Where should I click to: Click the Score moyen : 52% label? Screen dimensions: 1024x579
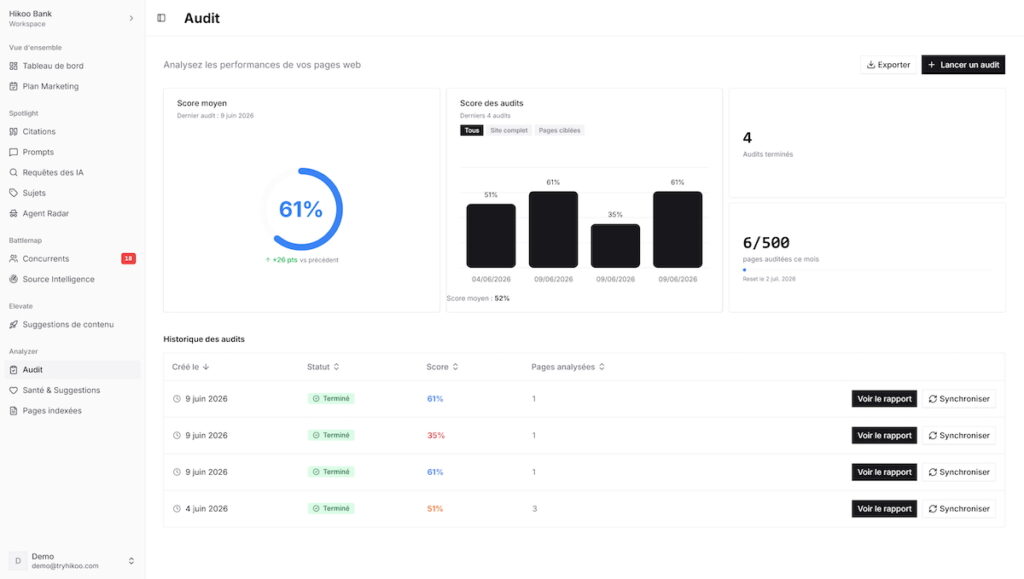478,298
